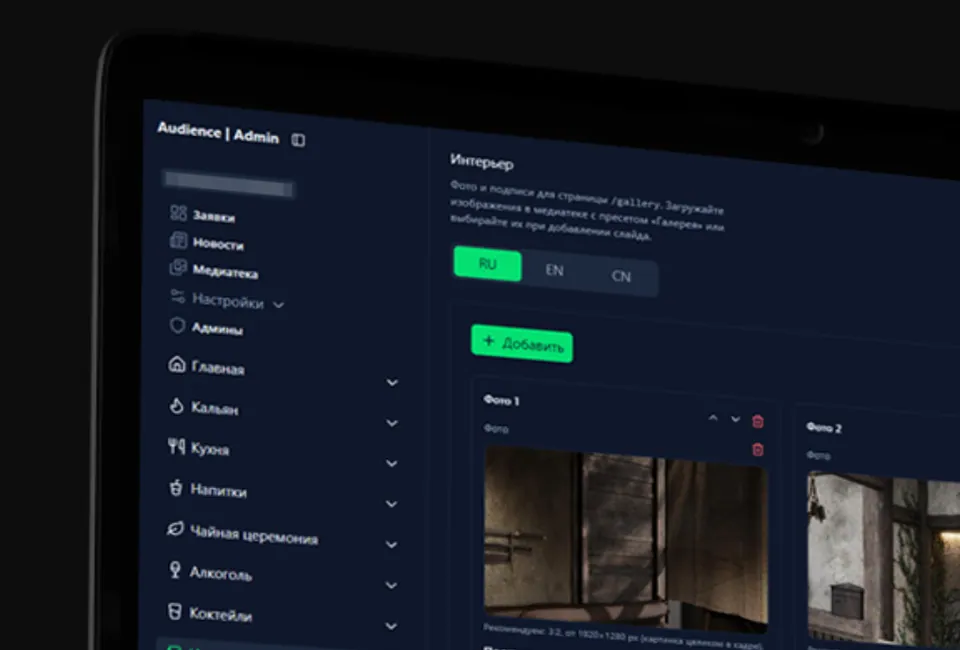Expand the Чайная церемония section chevron
This screenshot has width=960, height=650.
[x=392, y=544]
